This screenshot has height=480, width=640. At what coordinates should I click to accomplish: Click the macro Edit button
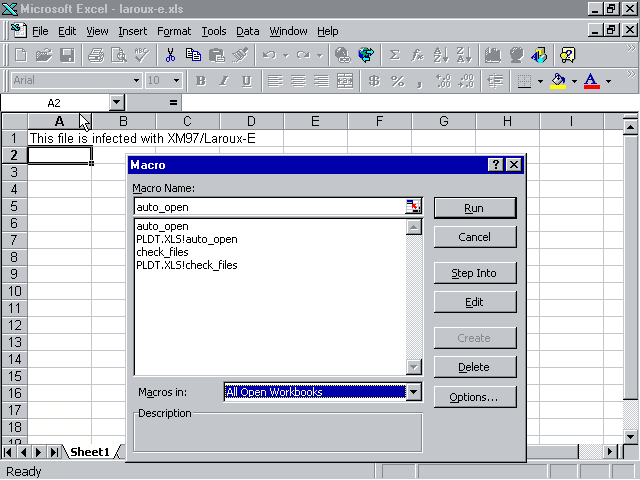point(475,302)
